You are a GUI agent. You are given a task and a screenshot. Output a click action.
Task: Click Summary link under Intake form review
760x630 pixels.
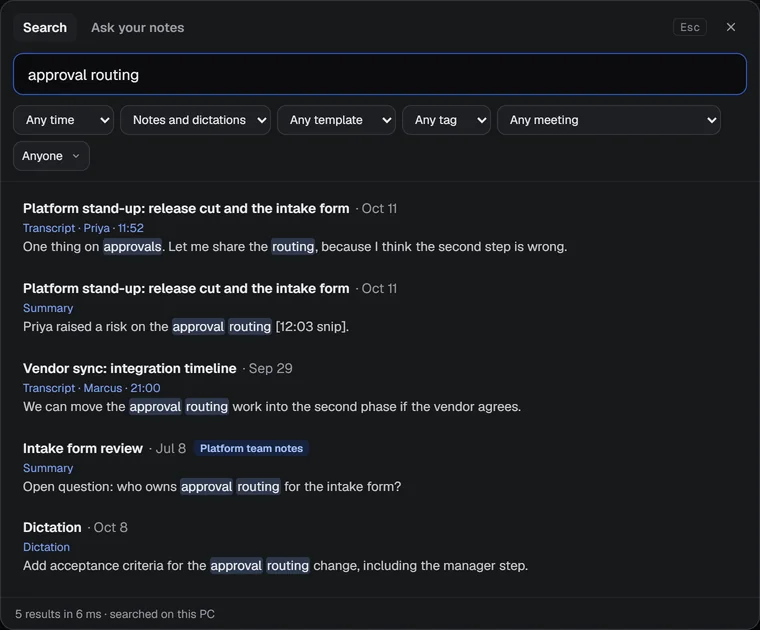pos(48,468)
